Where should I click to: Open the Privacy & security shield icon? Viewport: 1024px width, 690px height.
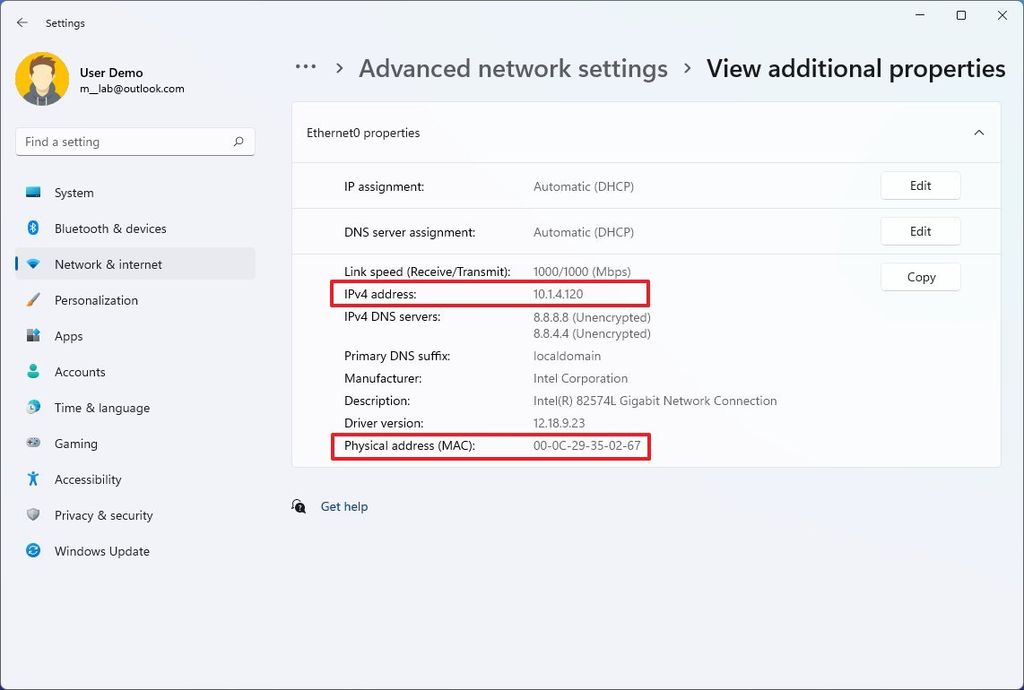coord(33,515)
